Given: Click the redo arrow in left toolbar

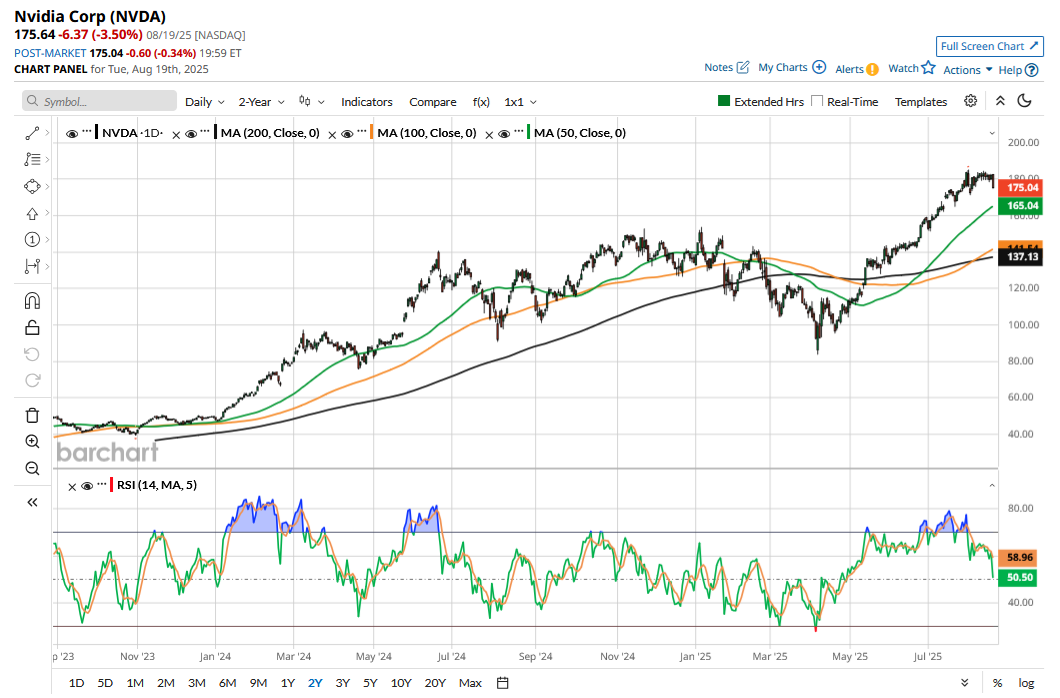Looking at the screenshot, I should (x=32, y=380).
